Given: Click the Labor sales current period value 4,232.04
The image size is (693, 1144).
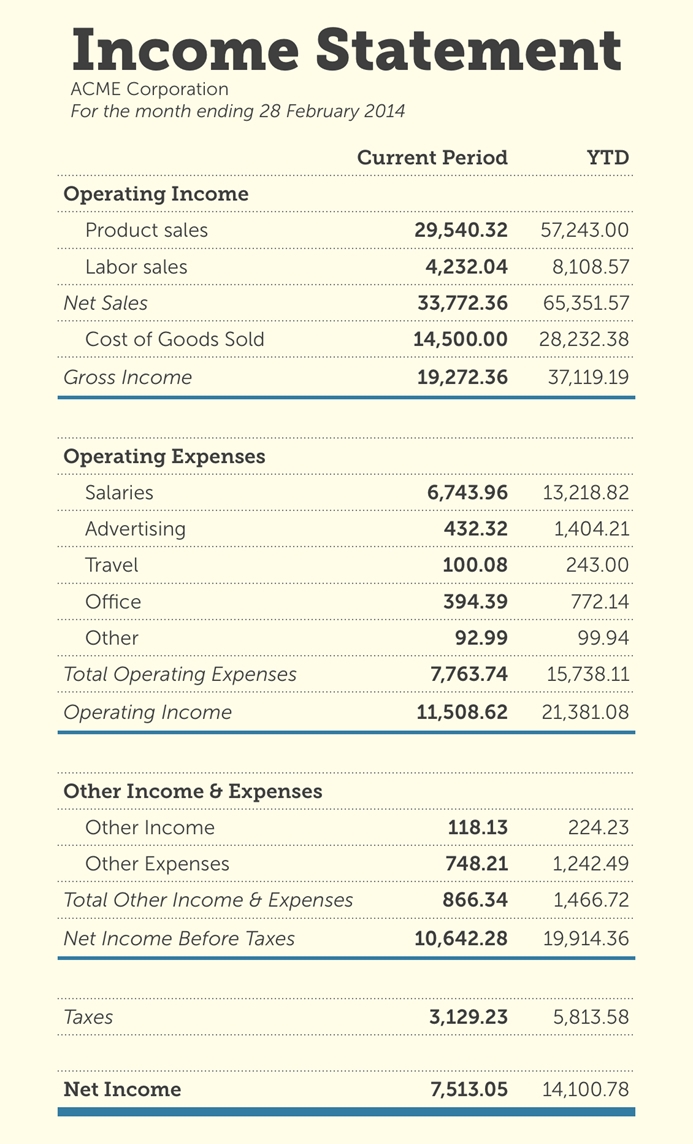Looking at the screenshot, I should coord(462,267).
